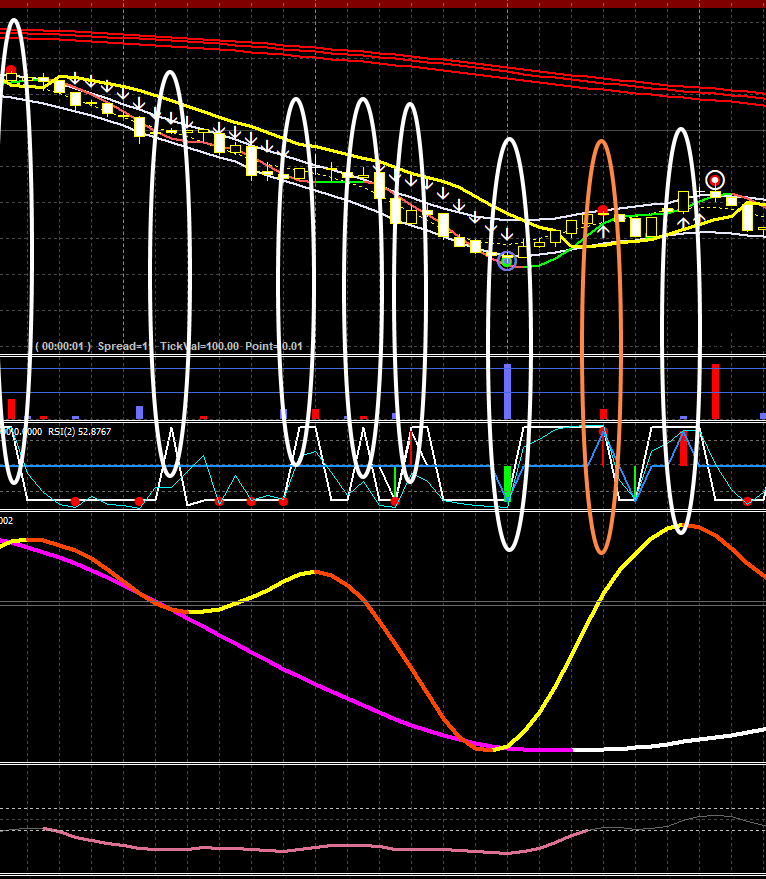The width and height of the screenshot is (766, 879).
Task: Click the "RSI(2) 52.8767" indicator label
Action: (x=80, y=432)
